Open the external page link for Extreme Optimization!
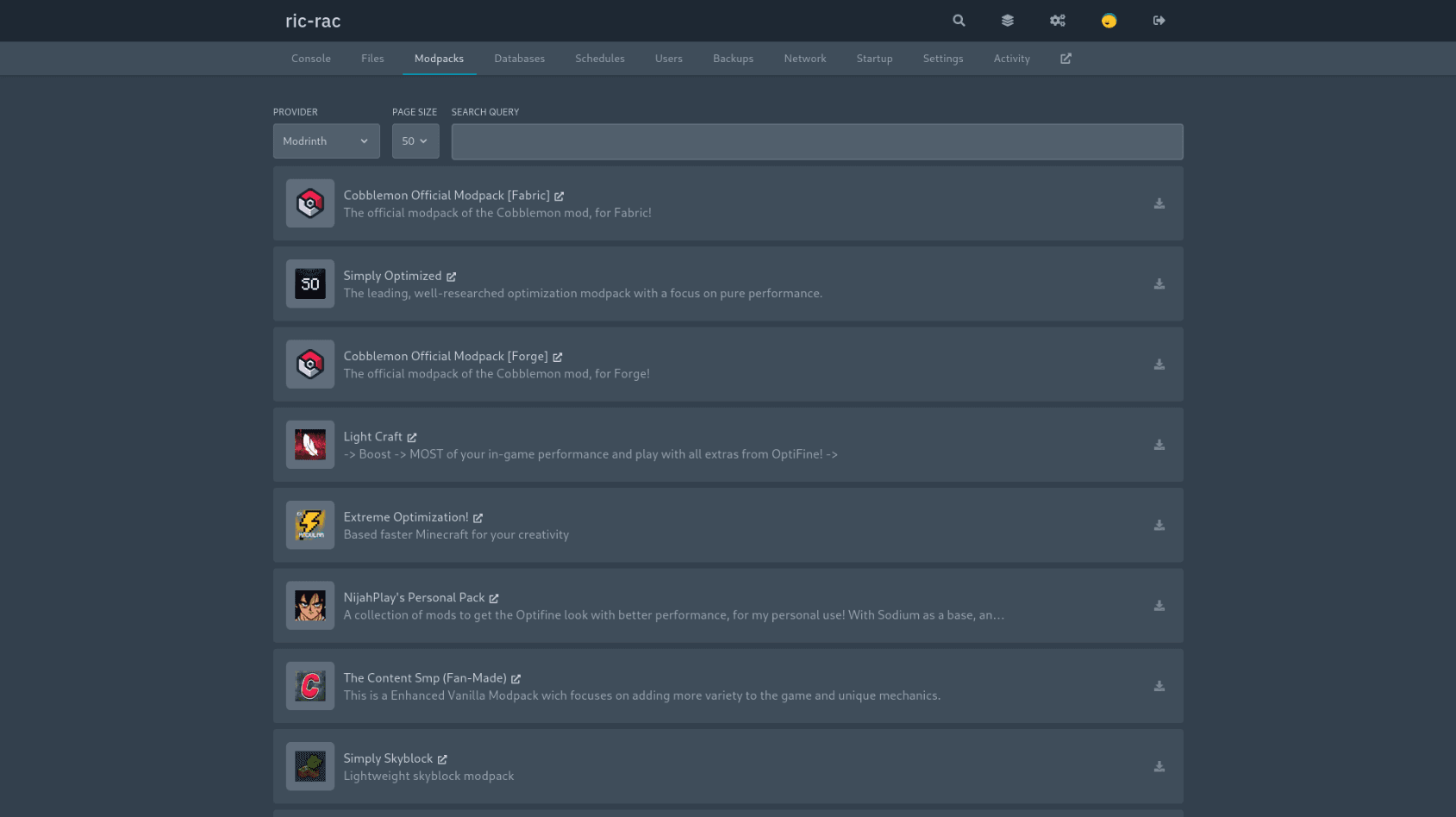The height and width of the screenshot is (817, 1456). [x=478, y=517]
